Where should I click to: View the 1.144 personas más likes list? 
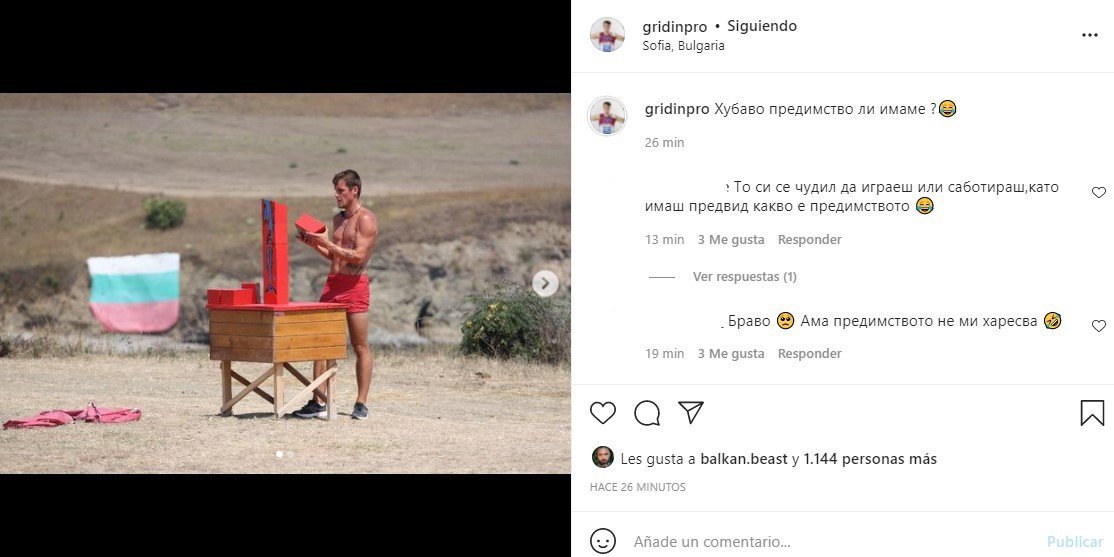[870, 459]
